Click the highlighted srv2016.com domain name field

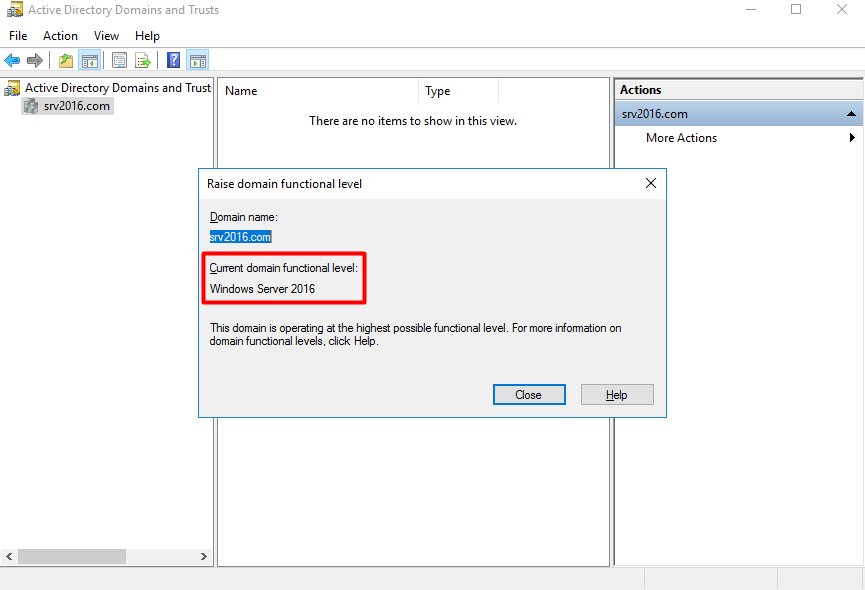pyautogui.click(x=241, y=237)
